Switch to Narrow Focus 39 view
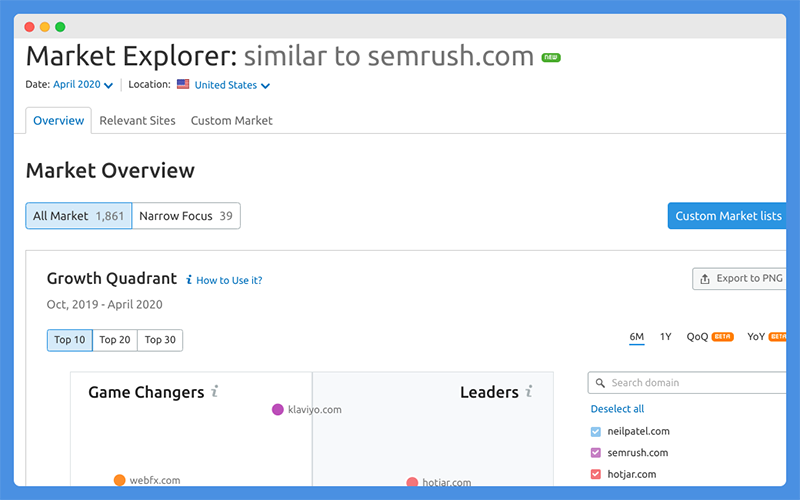 186,216
